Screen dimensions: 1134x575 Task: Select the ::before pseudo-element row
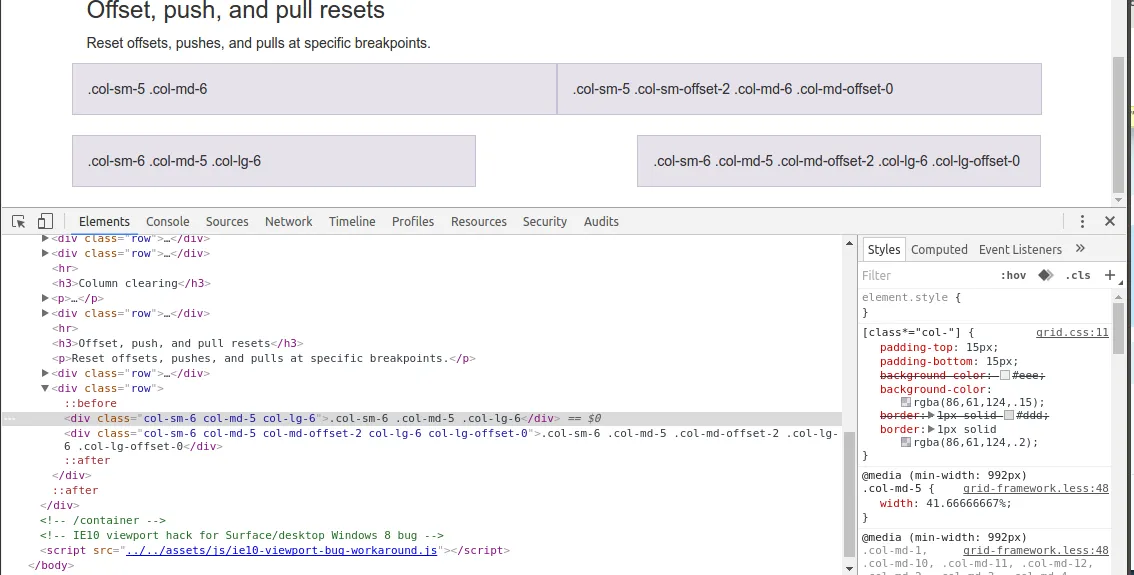(x=90, y=404)
